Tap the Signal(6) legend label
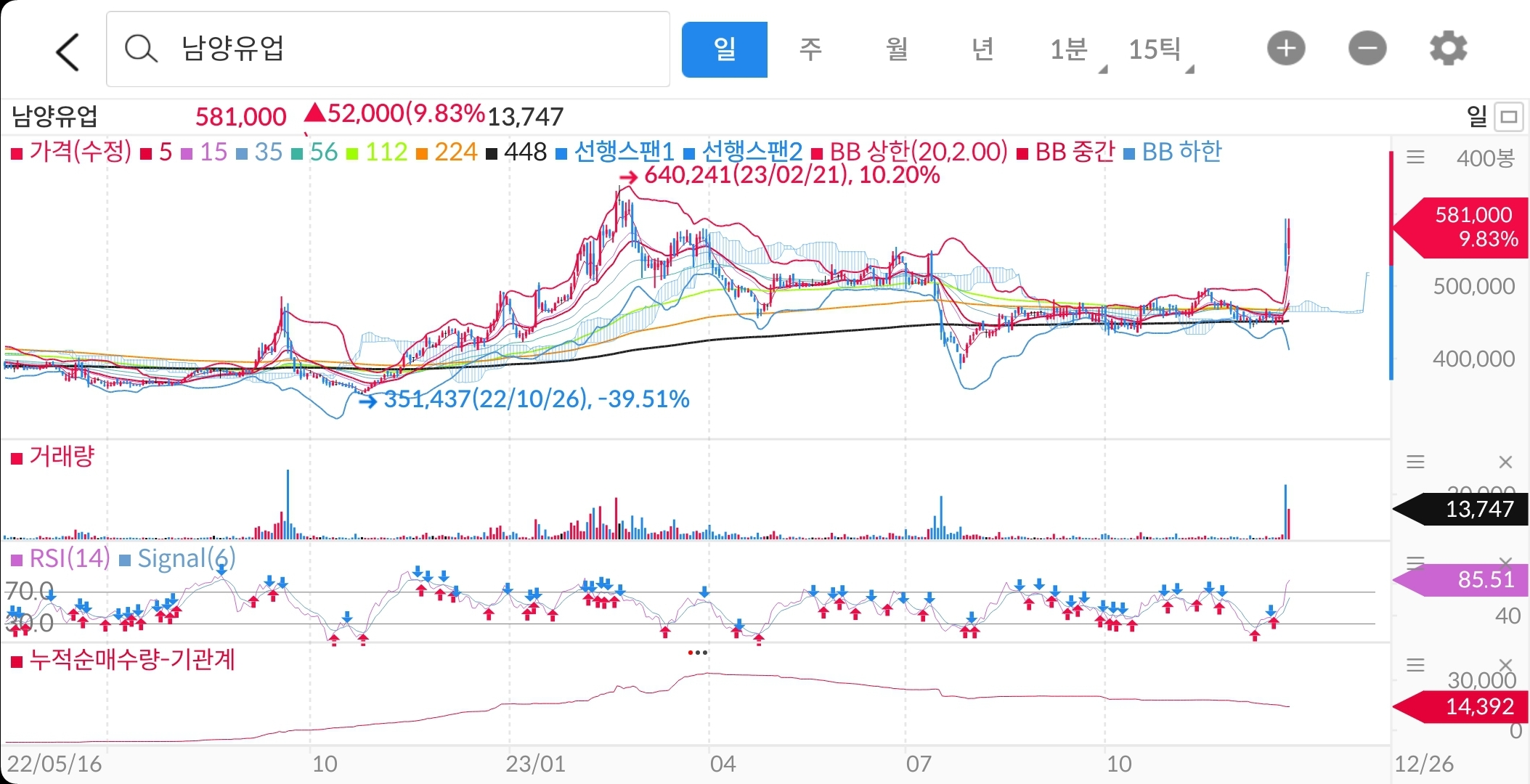This screenshot has width=1530, height=784. point(176,558)
